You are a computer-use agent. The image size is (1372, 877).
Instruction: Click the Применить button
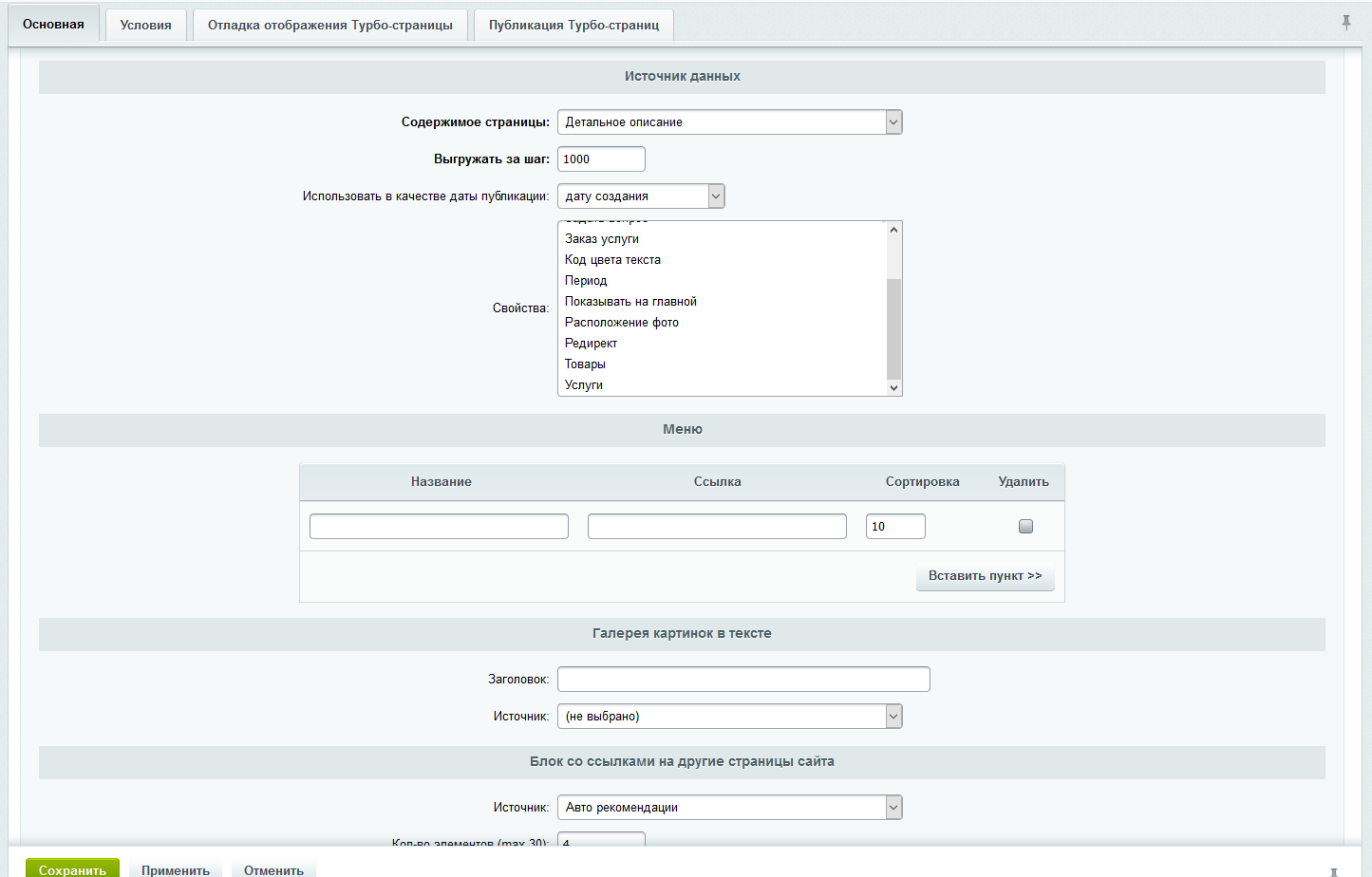(x=176, y=868)
